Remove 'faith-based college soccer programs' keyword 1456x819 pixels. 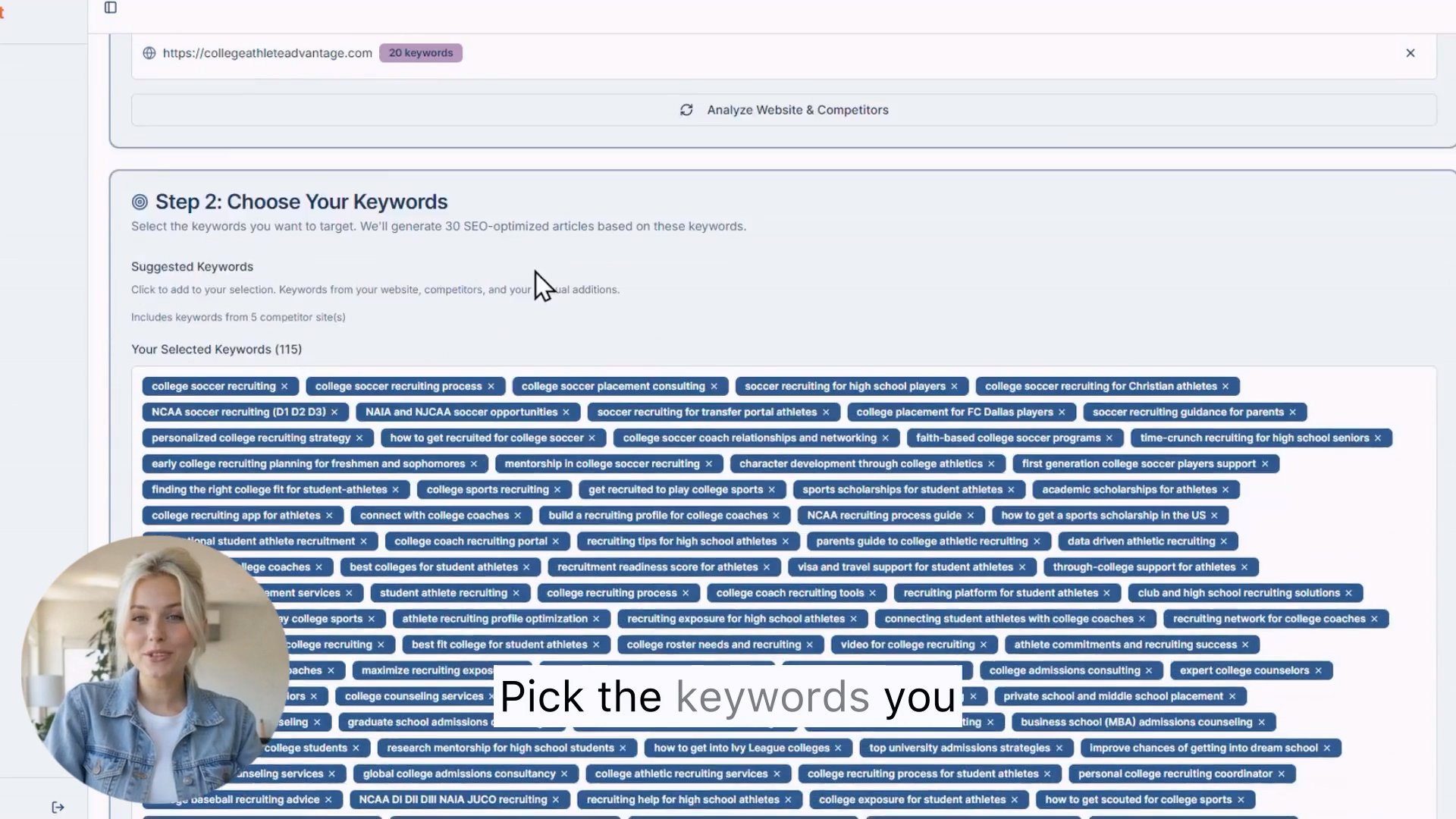pos(1109,438)
